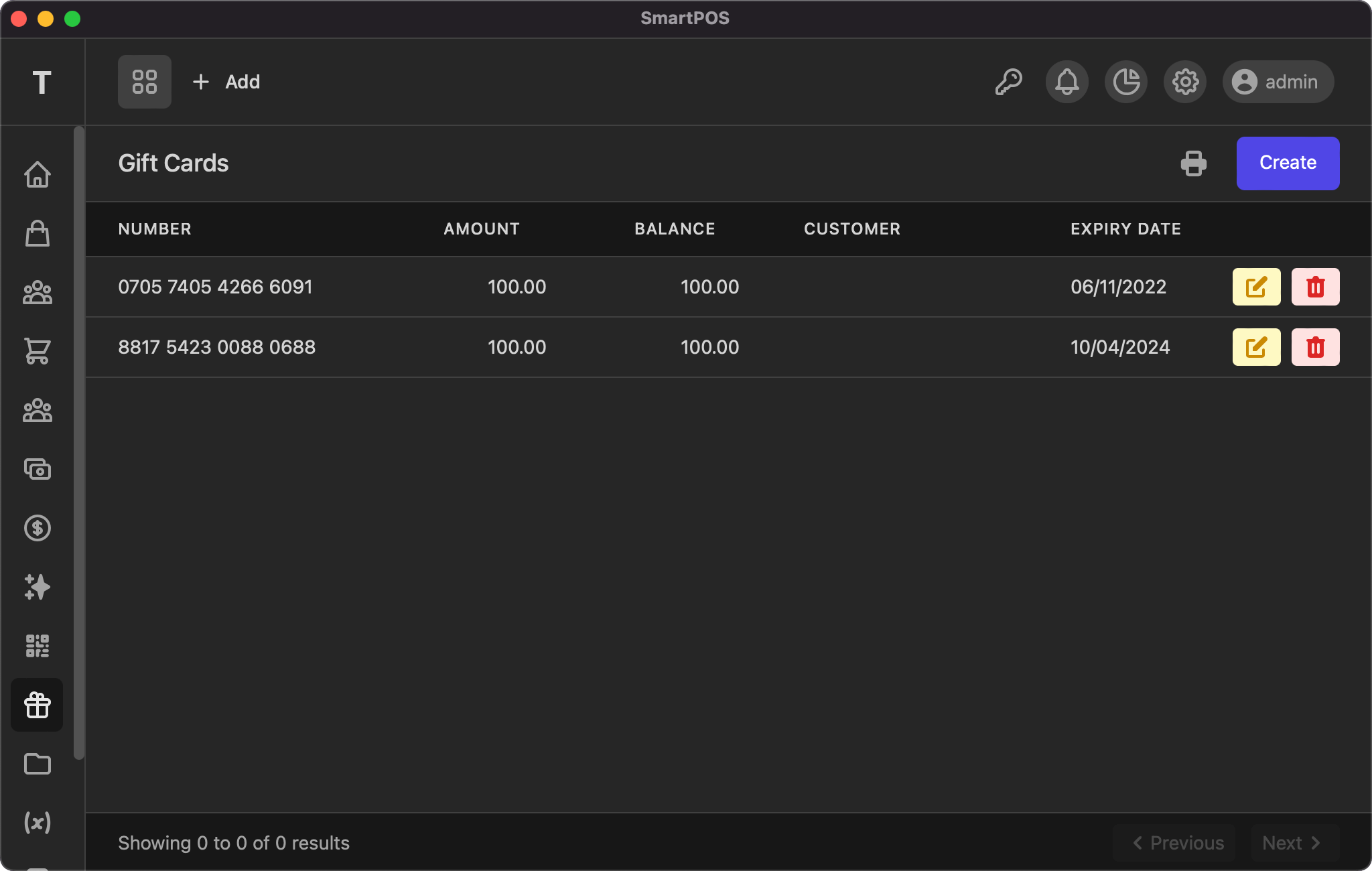Open the shopping cart sidebar icon
Viewport: 1372px width, 871px height.
pos(38,351)
